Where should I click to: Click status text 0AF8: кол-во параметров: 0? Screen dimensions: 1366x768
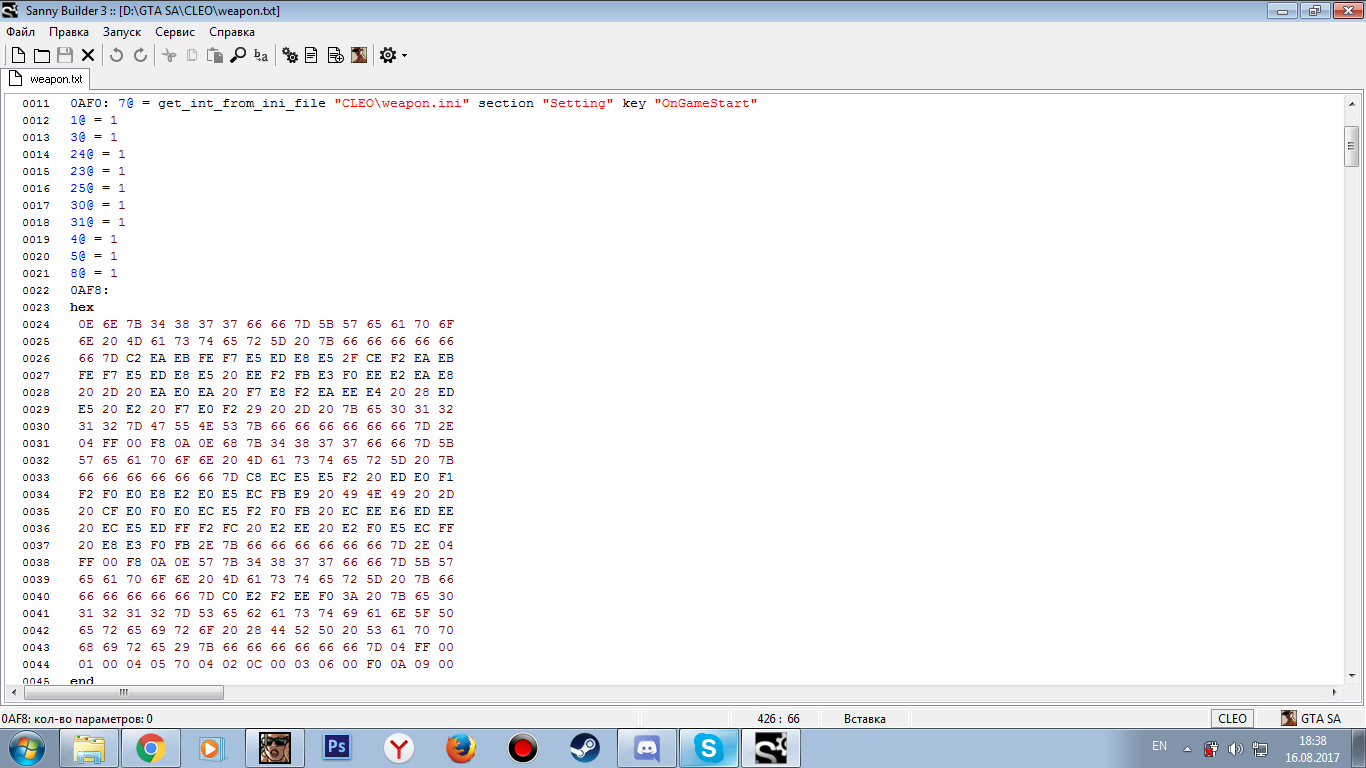[x=77, y=718]
